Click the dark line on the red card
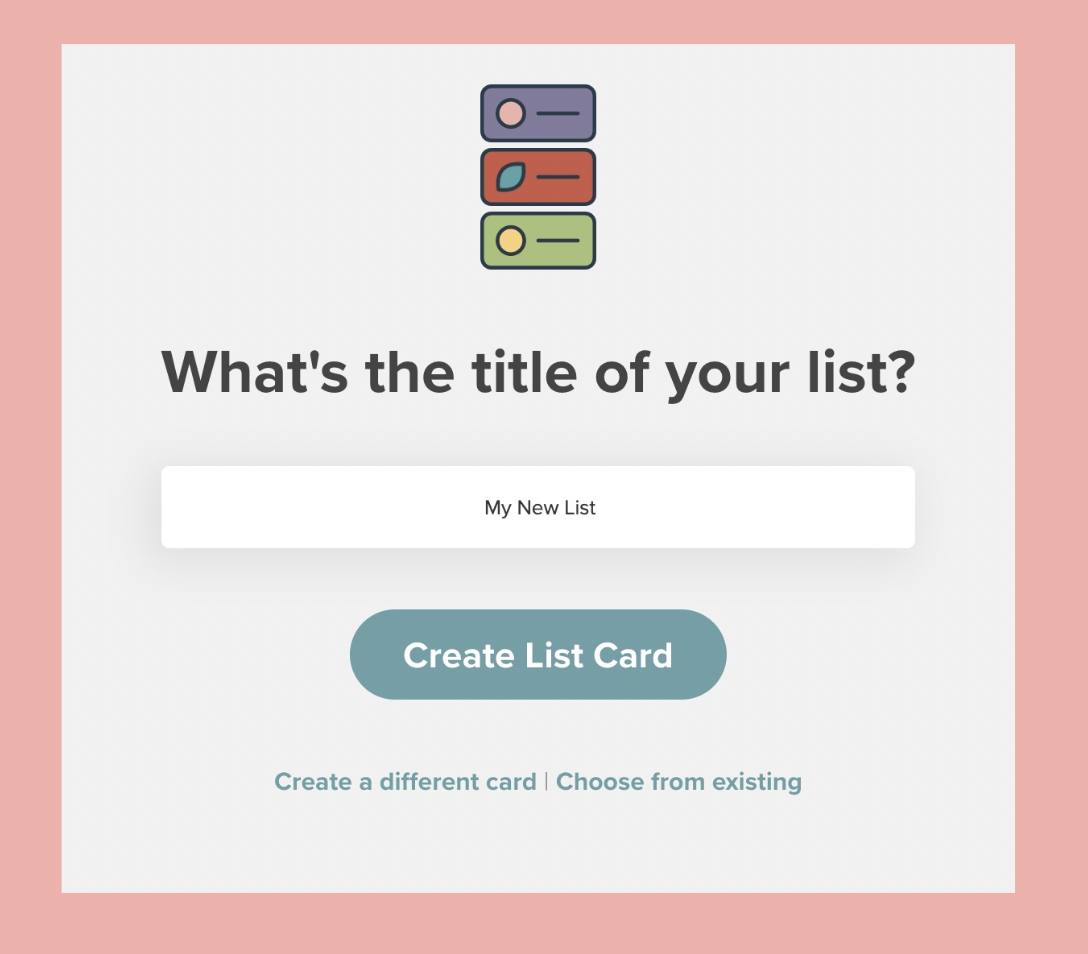The height and width of the screenshot is (954, 1088). (558, 177)
